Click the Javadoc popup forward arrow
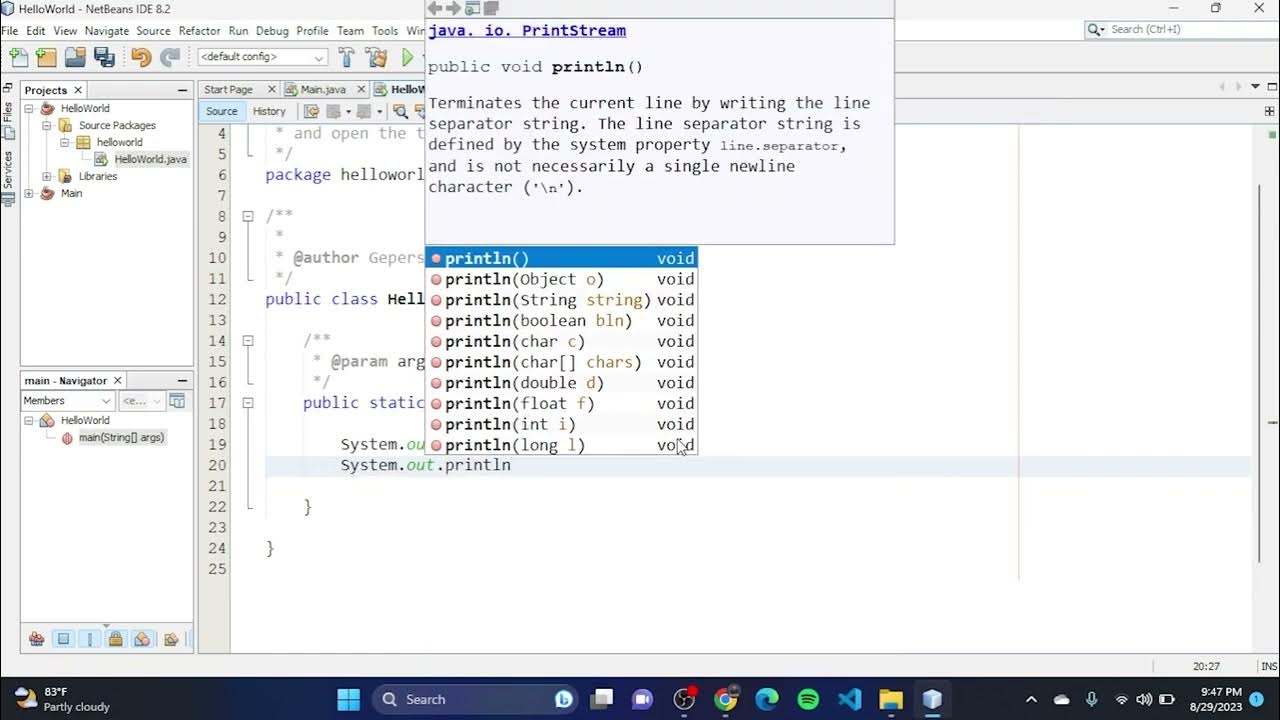 453,8
